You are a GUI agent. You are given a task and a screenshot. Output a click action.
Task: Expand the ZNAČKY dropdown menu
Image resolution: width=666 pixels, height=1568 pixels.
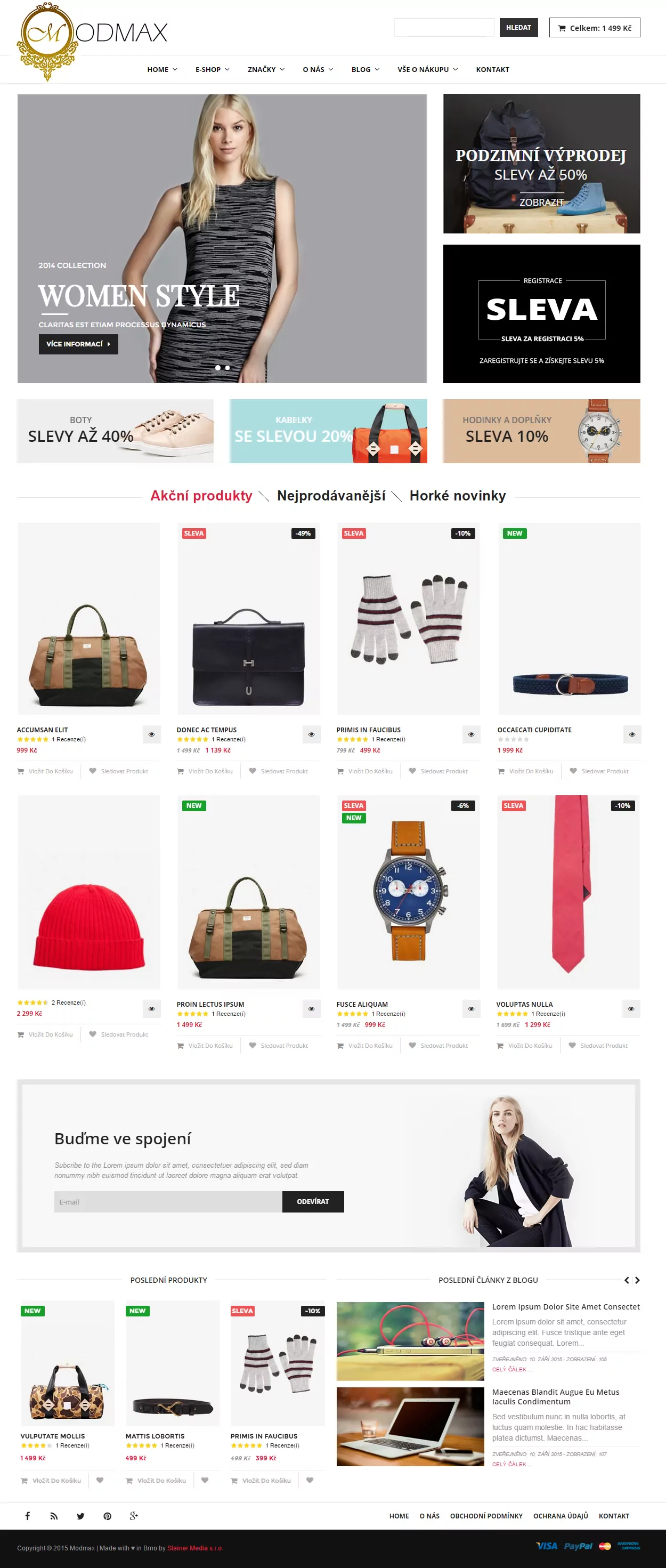coord(266,69)
